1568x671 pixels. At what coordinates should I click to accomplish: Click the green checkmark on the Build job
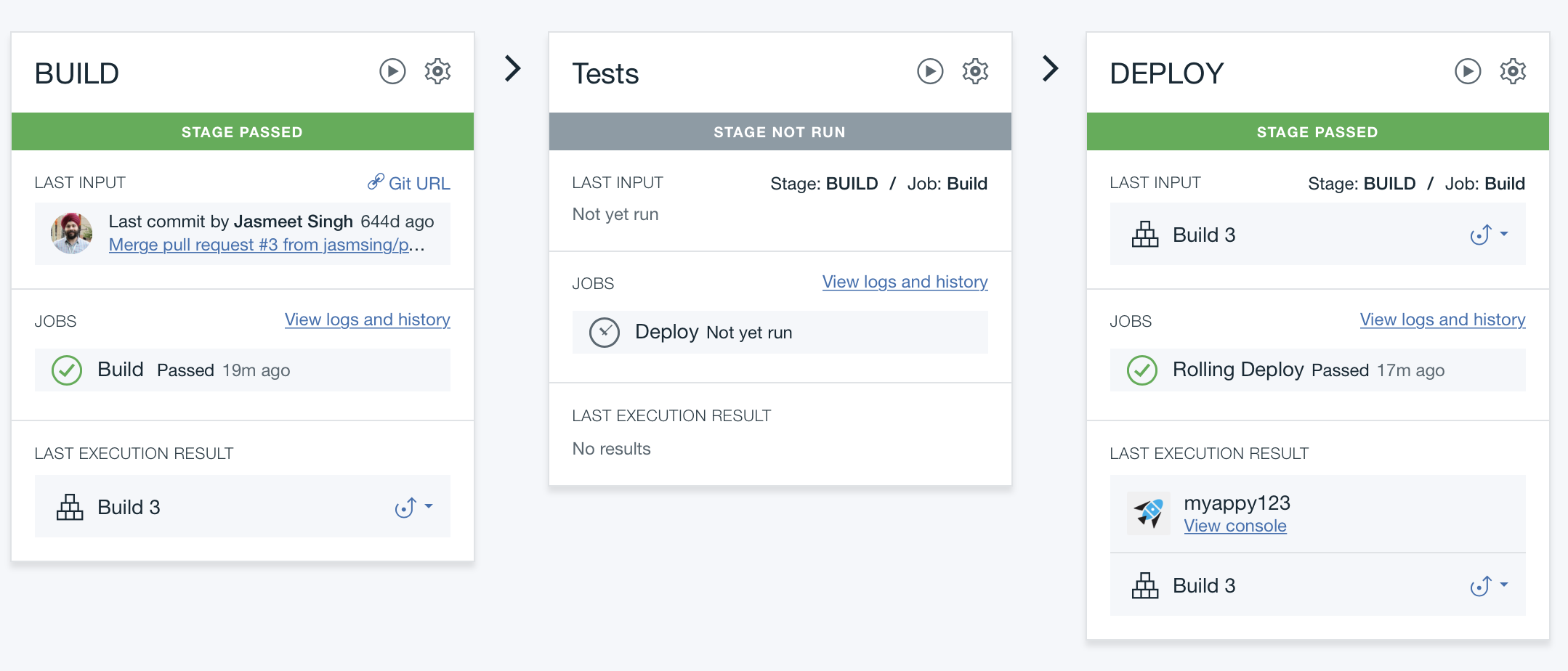pyautogui.click(x=66, y=370)
